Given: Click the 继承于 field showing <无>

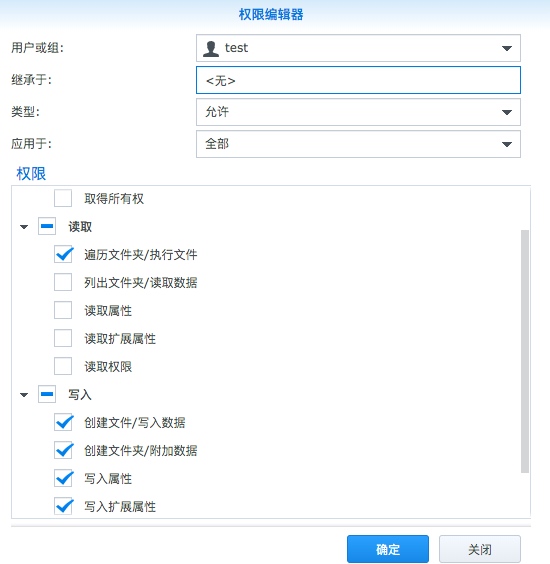Looking at the screenshot, I should (x=358, y=80).
